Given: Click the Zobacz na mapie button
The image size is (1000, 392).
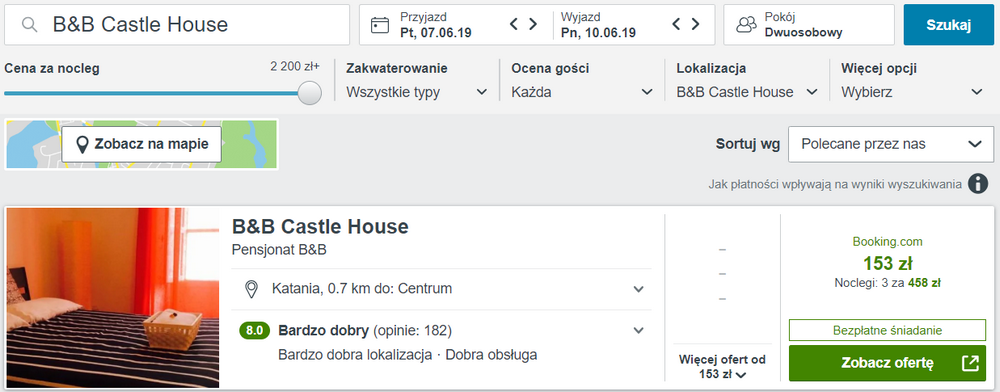Looking at the screenshot, I should [142, 144].
